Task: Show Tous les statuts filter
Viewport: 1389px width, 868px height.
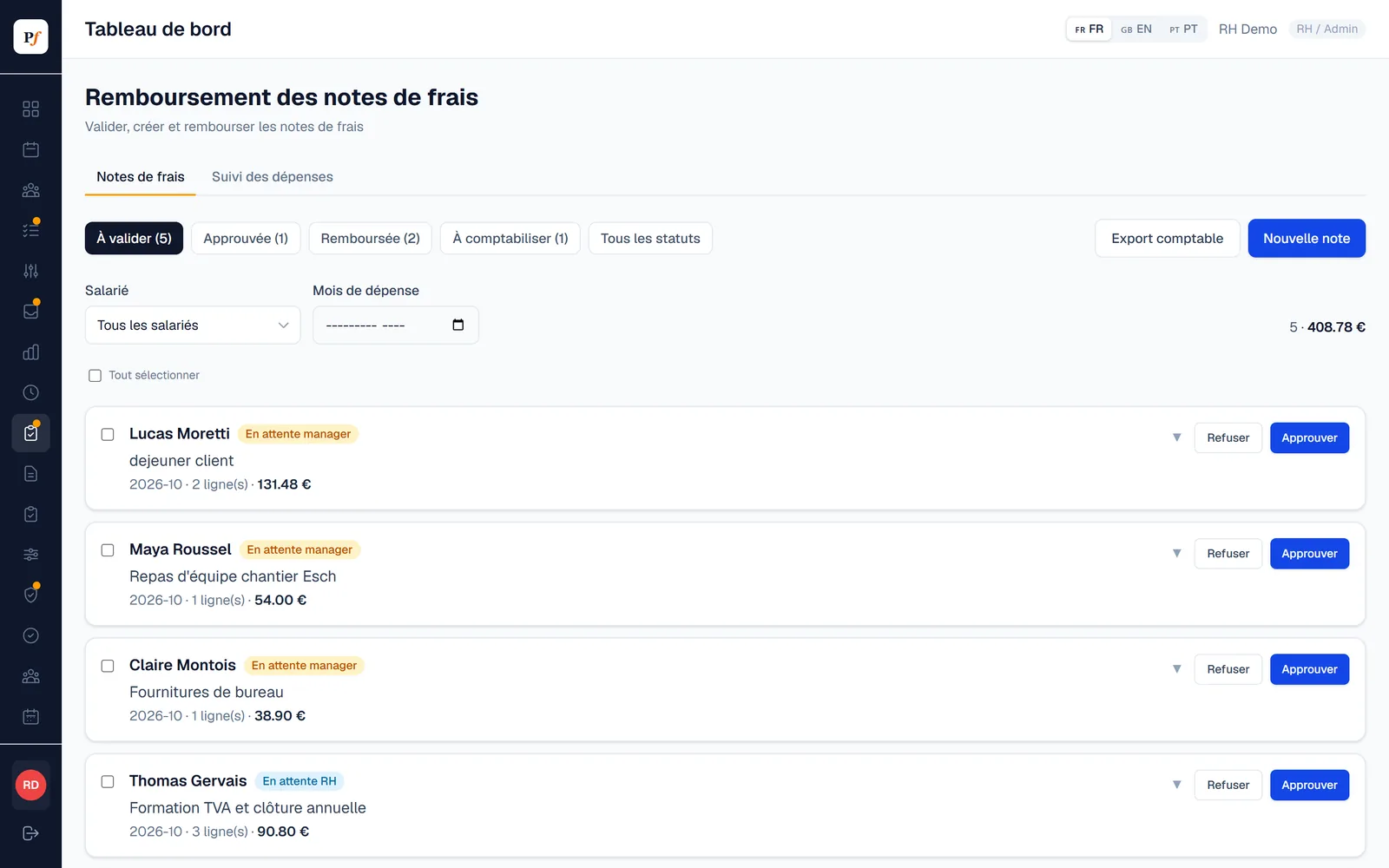Action: click(x=650, y=239)
